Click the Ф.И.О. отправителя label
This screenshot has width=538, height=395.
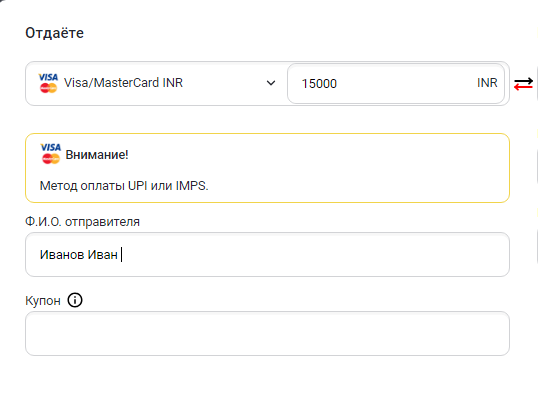click(82, 222)
